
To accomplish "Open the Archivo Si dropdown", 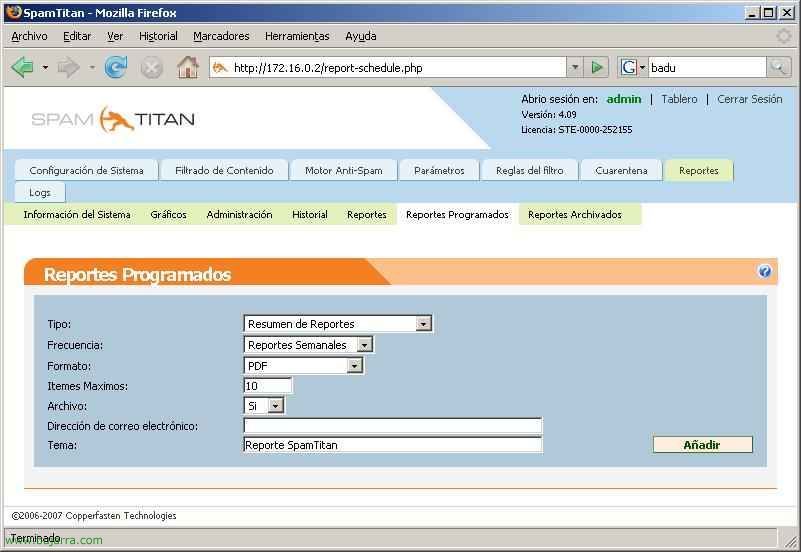I will pyautogui.click(x=275, y=406).
